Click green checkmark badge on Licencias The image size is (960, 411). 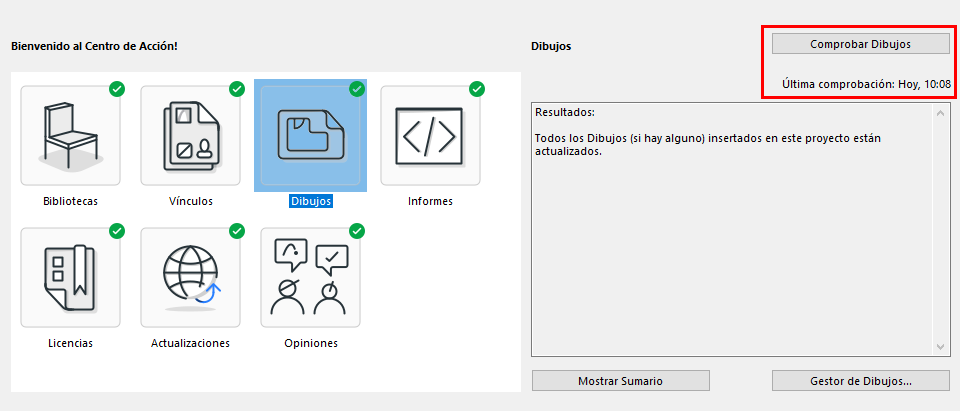[x=117, y=232]
